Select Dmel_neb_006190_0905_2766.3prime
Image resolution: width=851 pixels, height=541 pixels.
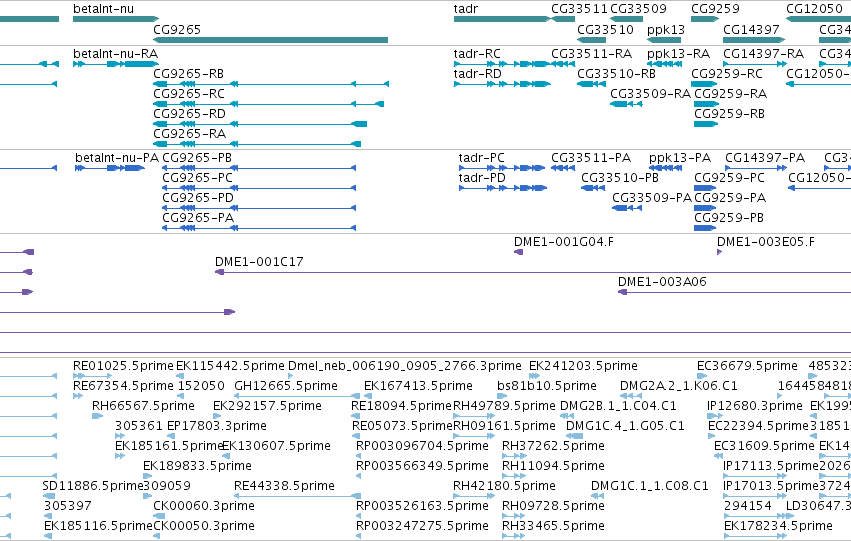[x=290, y=375]
